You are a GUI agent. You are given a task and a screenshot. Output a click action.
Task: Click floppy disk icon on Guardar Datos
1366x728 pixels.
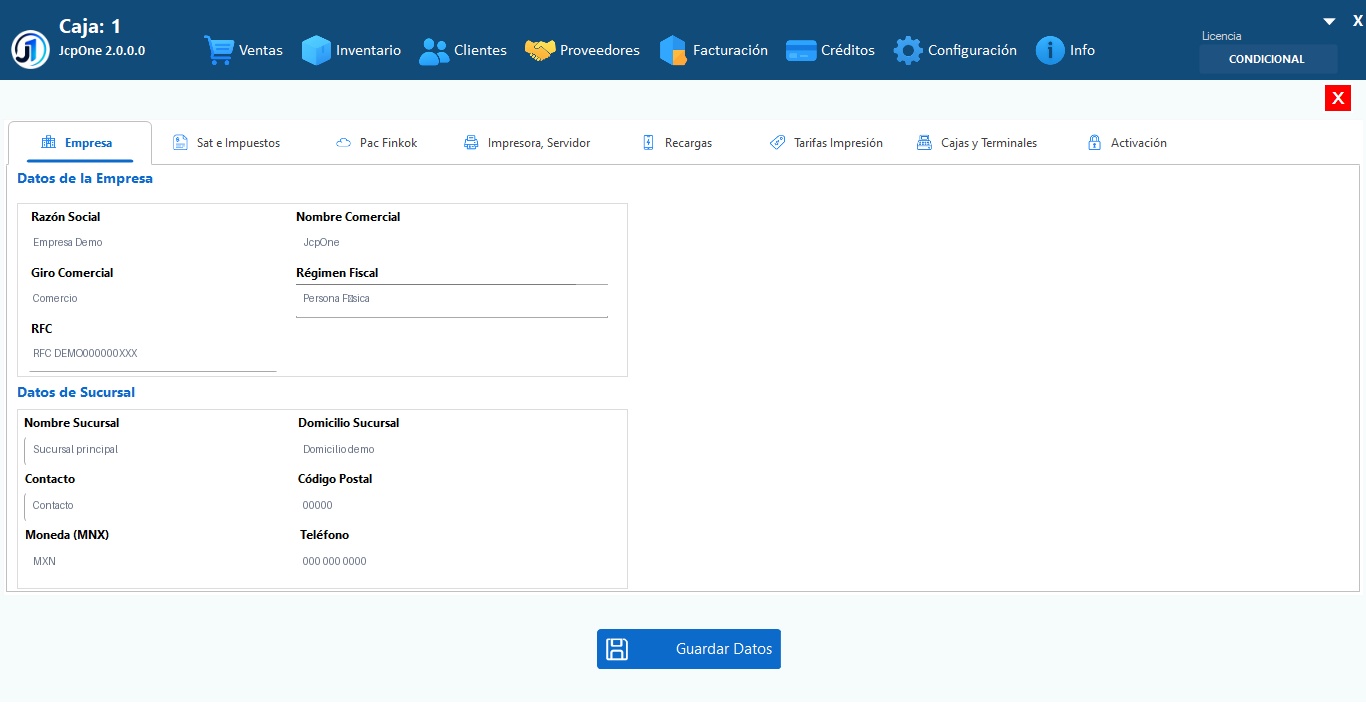(x=617, y=649)
